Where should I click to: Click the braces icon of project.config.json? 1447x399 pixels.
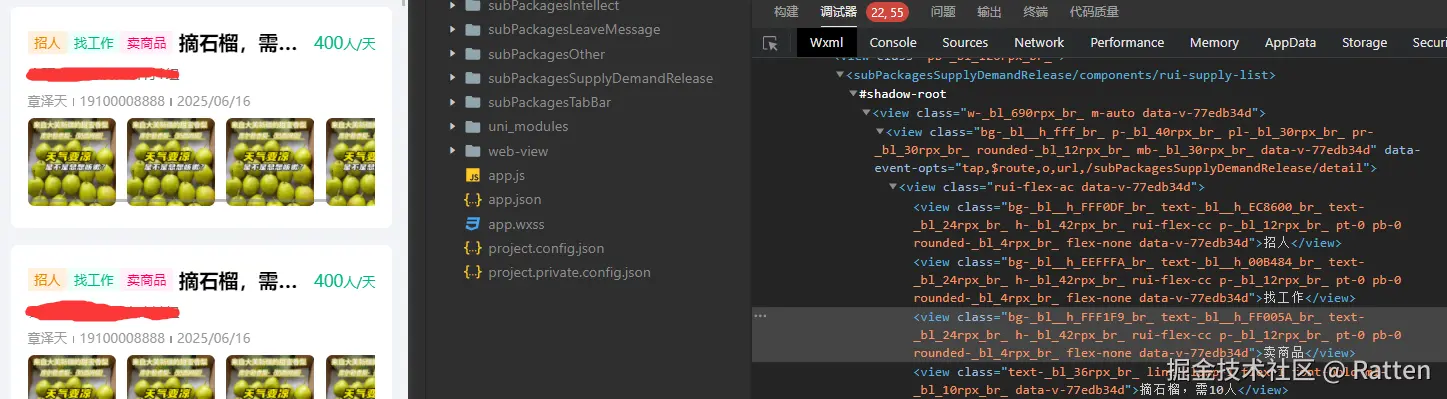click(473, 248)
